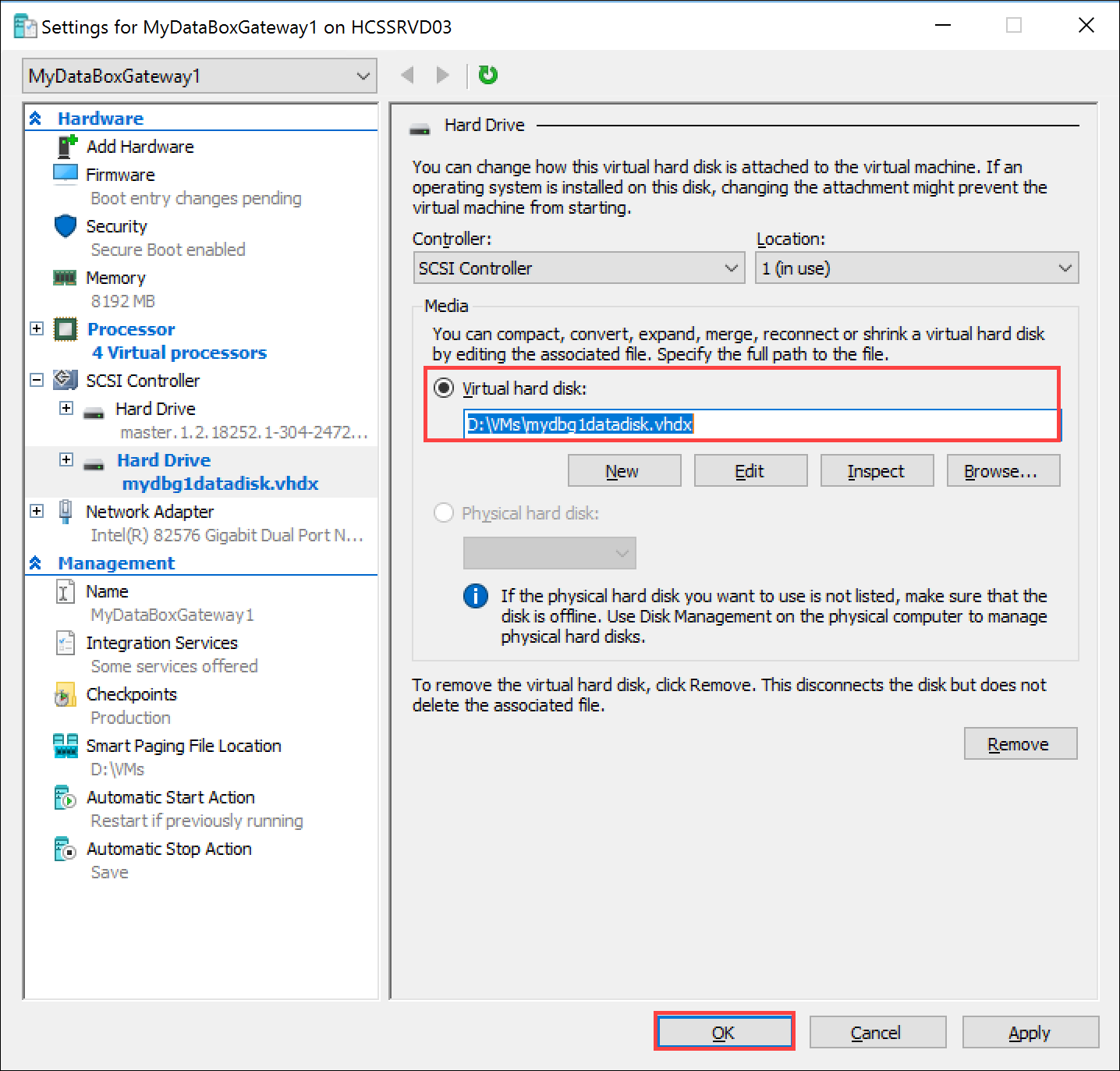The height and width of the screenshot is (1071, 1120).
Task: Click the New disk button
Action: [624, 470]
